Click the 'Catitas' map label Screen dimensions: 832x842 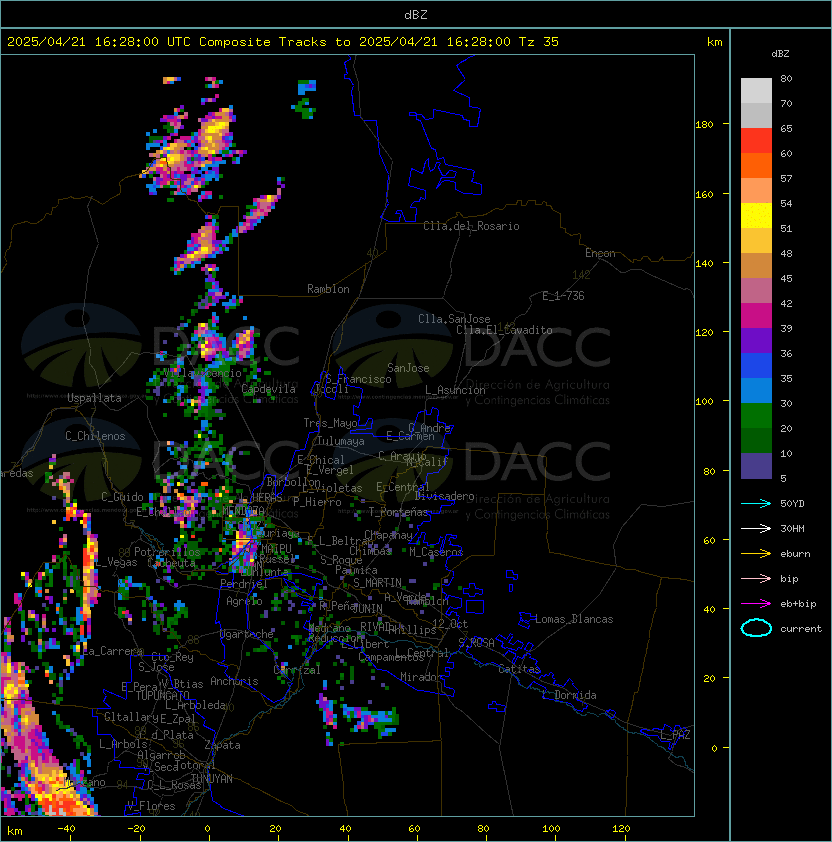[519, 669]
